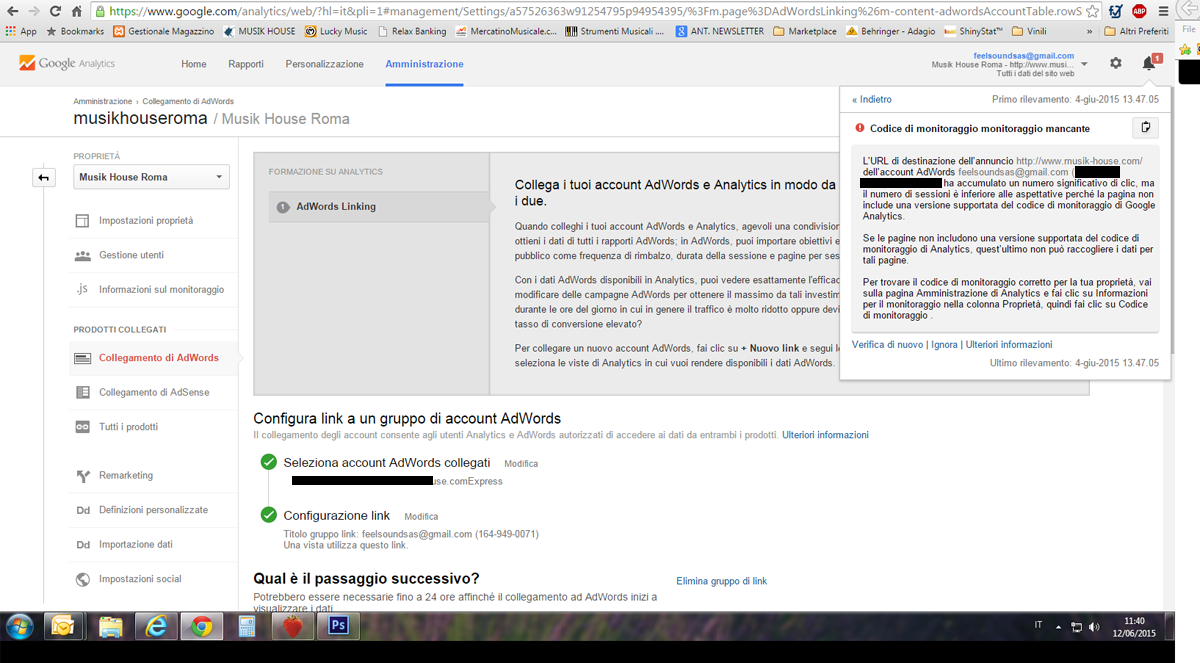Screen dimensions: 1200x663
Task: Click the Impostazioni social globe icon
Action: click(82, 579)
